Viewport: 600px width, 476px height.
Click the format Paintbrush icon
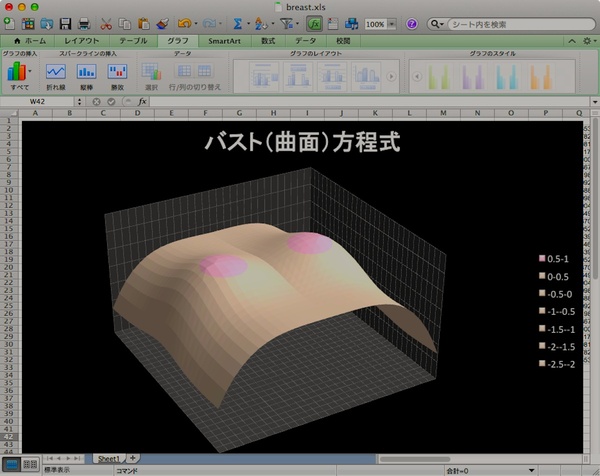pyautogui.click(x=163, y=23)
